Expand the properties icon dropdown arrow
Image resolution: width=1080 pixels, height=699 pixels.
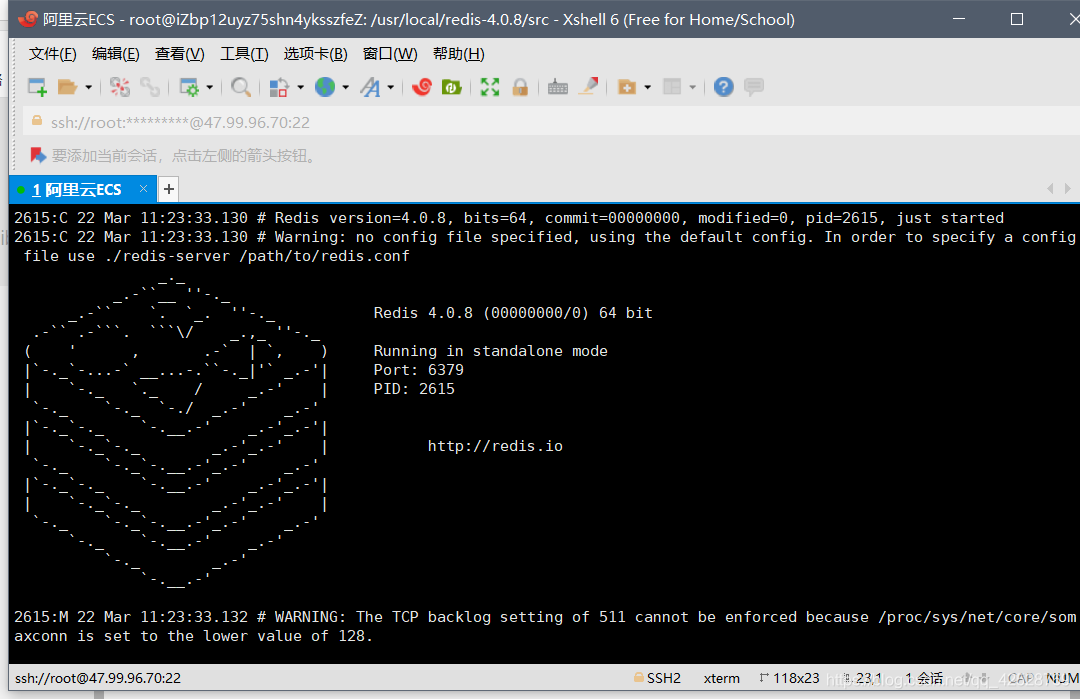(209, 87)
